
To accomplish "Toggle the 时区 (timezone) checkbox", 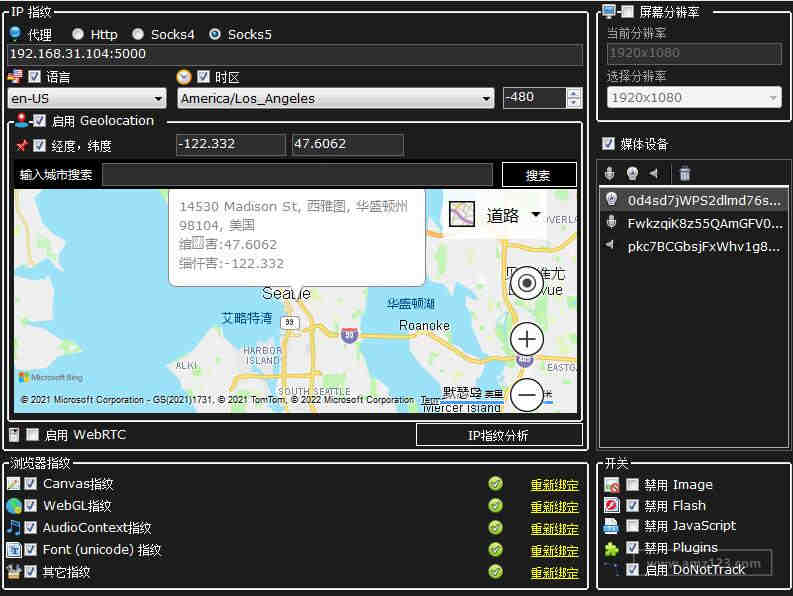I will click(203, 76).
